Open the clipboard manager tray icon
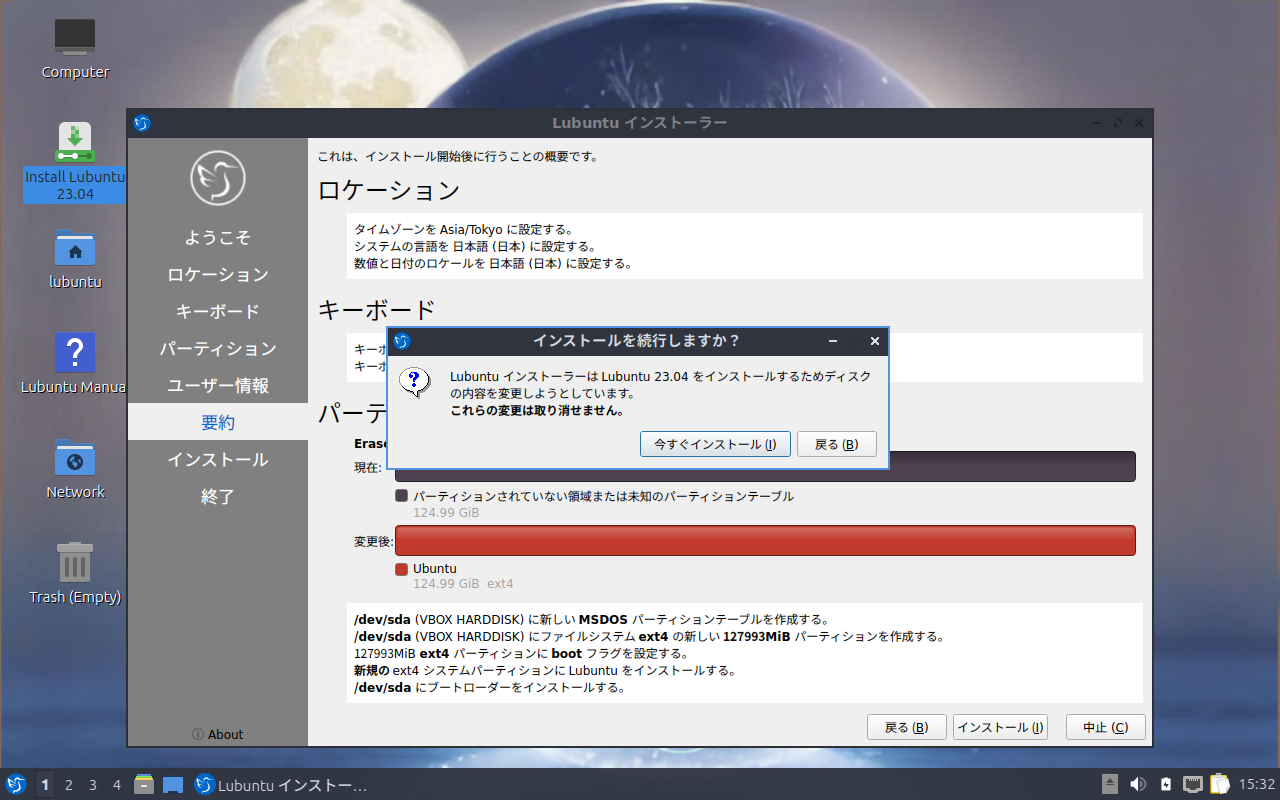 coord(1219,784)
